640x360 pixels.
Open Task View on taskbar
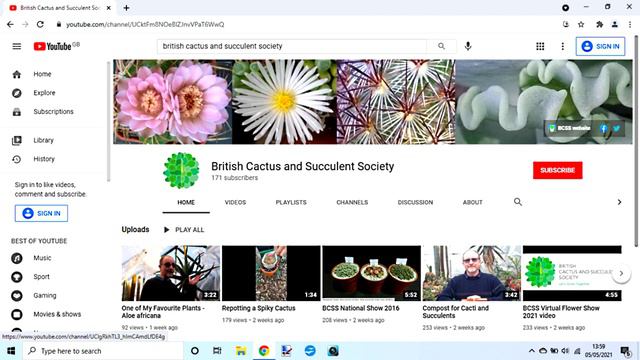click(217, 351)
